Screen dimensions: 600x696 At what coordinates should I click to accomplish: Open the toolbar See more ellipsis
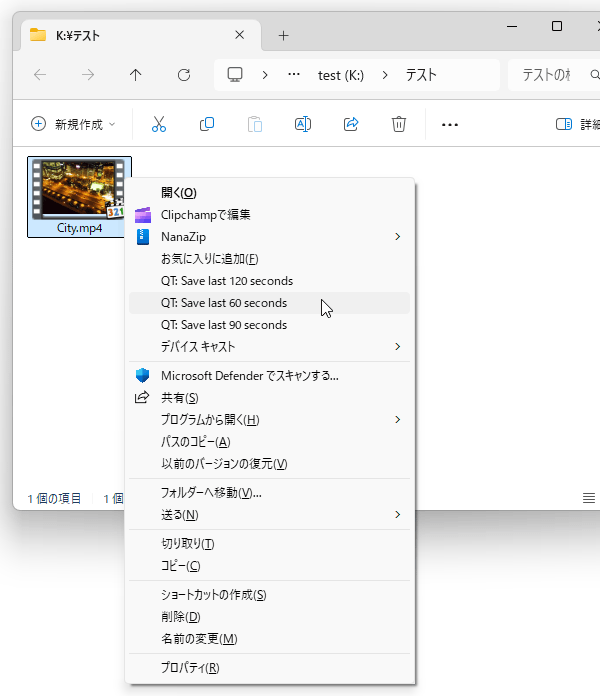pos(450,125)
